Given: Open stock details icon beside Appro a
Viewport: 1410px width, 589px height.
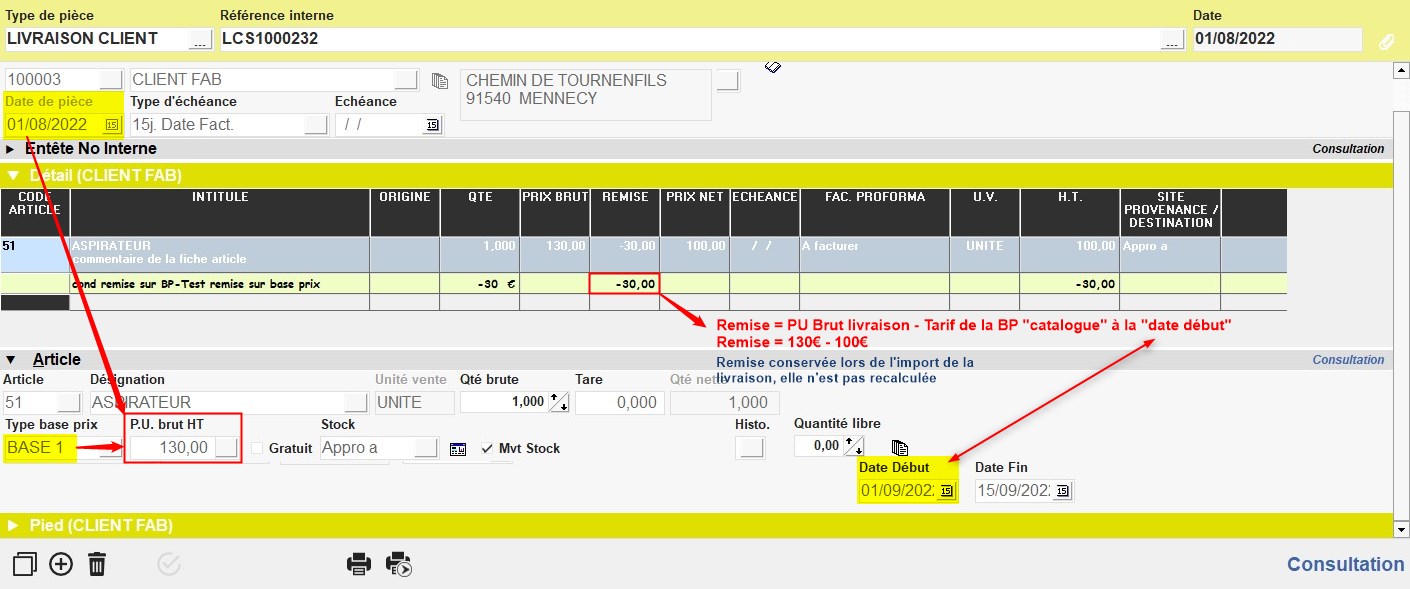Looking at the screenshot, I should tap(458, 449).
